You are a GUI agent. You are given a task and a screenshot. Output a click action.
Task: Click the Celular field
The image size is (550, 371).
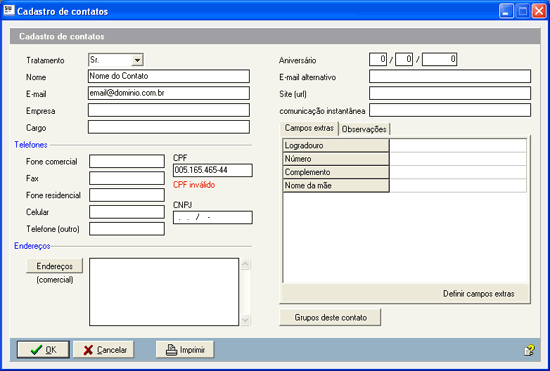click(x=127, y=212)
